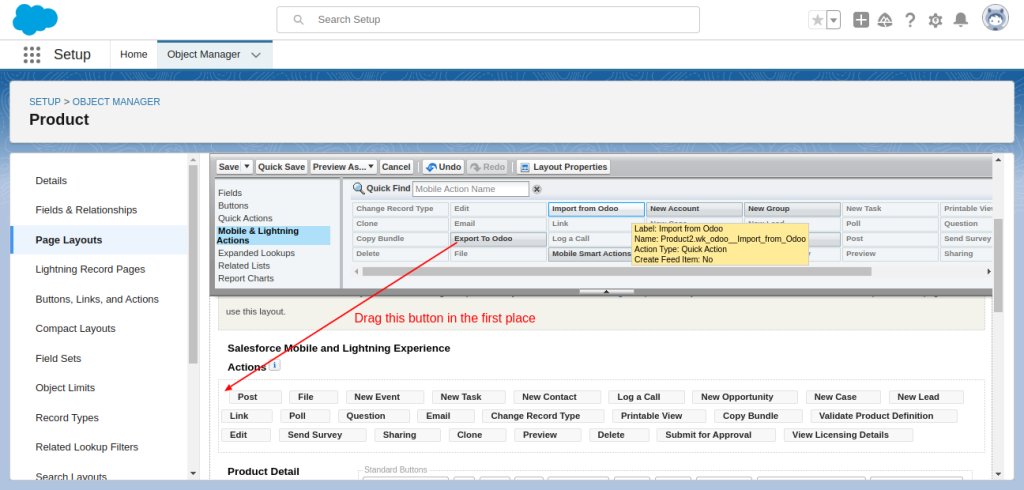
Task: Click the Actions info icon
Action: click(275, 366)
